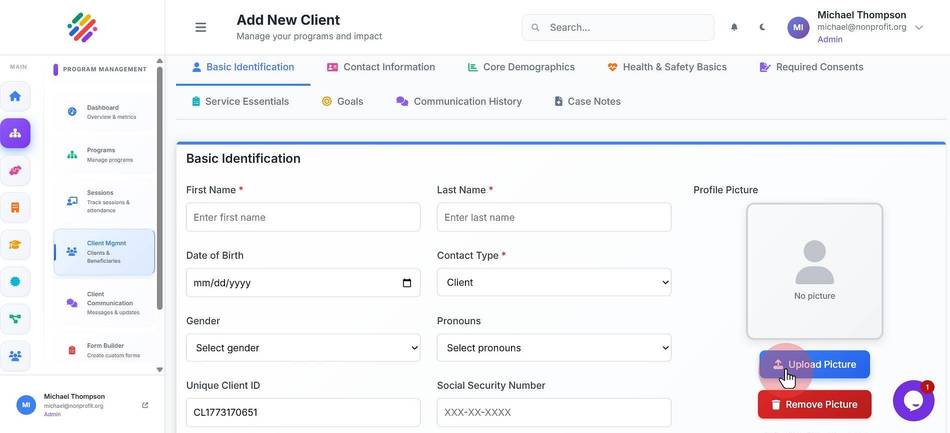Switch to Communication History tab
This screenshot has height=433, width=950.
click(x=459, y=102)
